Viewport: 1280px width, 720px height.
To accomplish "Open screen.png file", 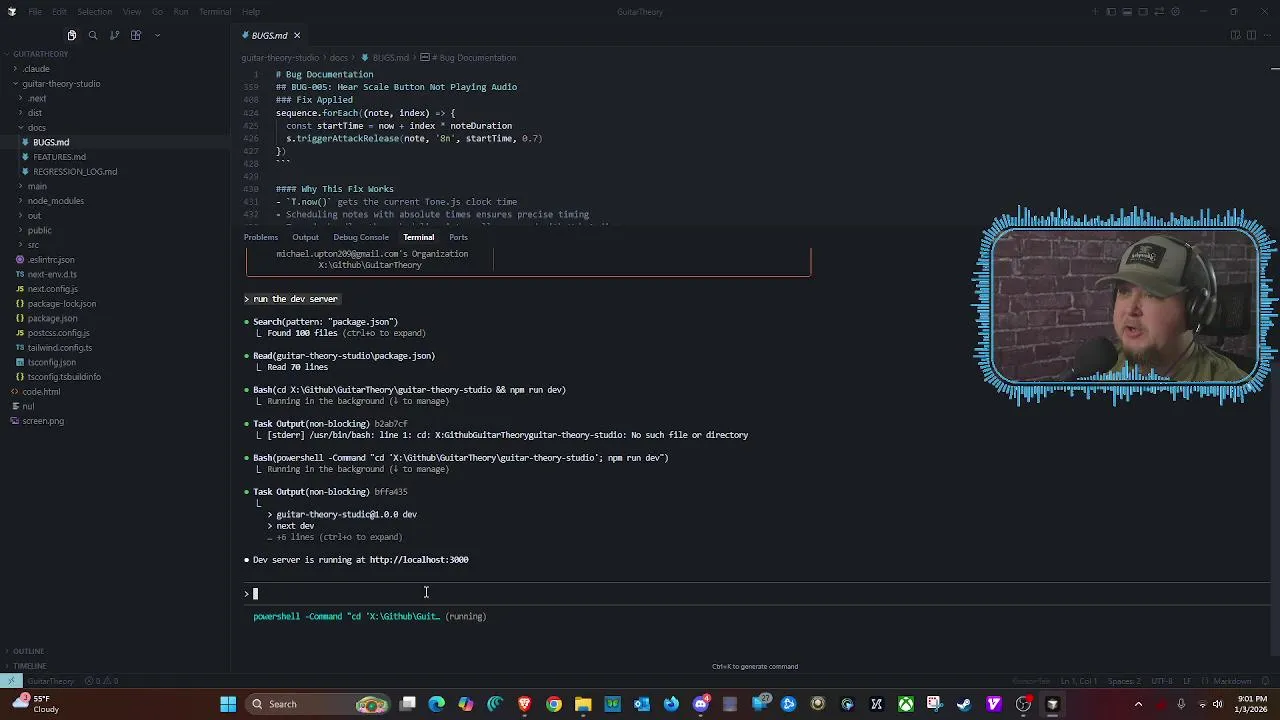I will 43,421.
